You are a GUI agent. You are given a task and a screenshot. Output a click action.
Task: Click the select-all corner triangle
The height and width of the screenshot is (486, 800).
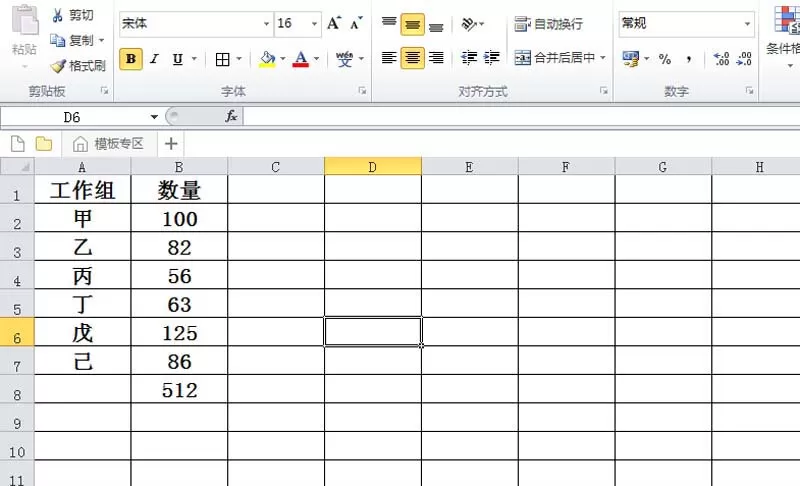point(17,167)
